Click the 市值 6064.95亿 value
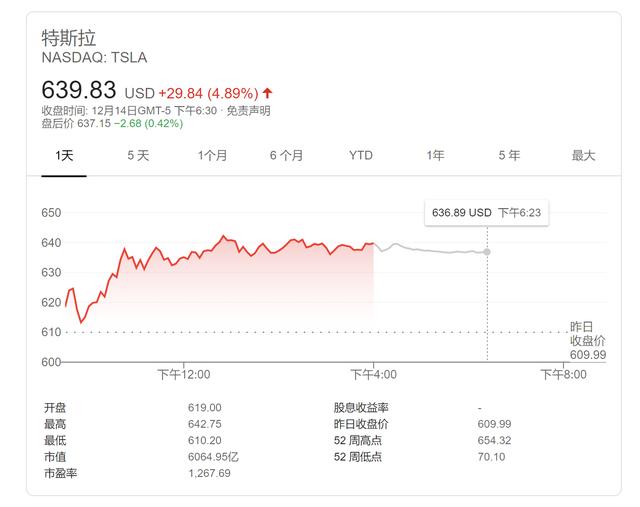This screenshot has width=640, height=507. point(213,457)
